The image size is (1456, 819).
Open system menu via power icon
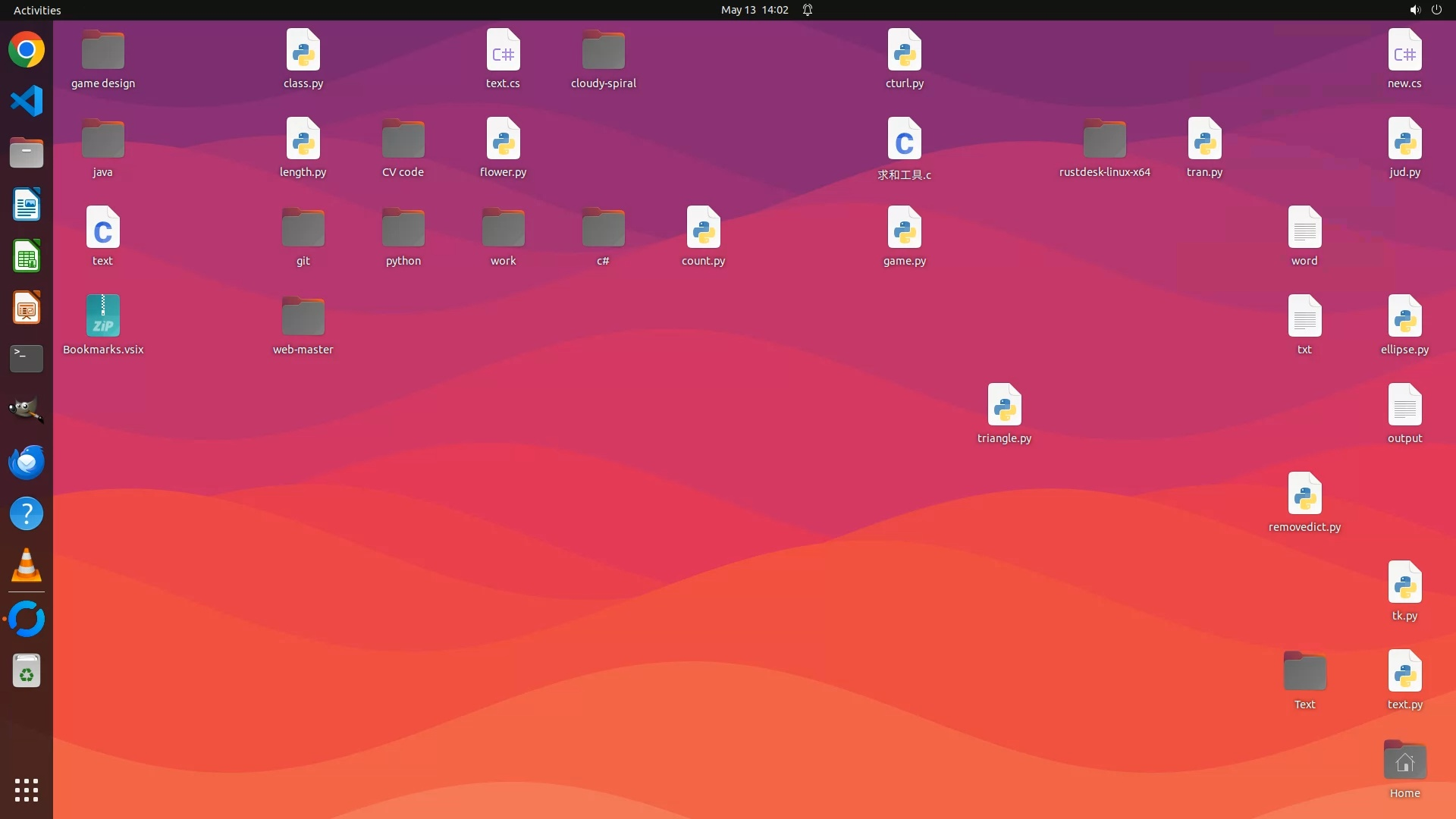point(1436,10)
